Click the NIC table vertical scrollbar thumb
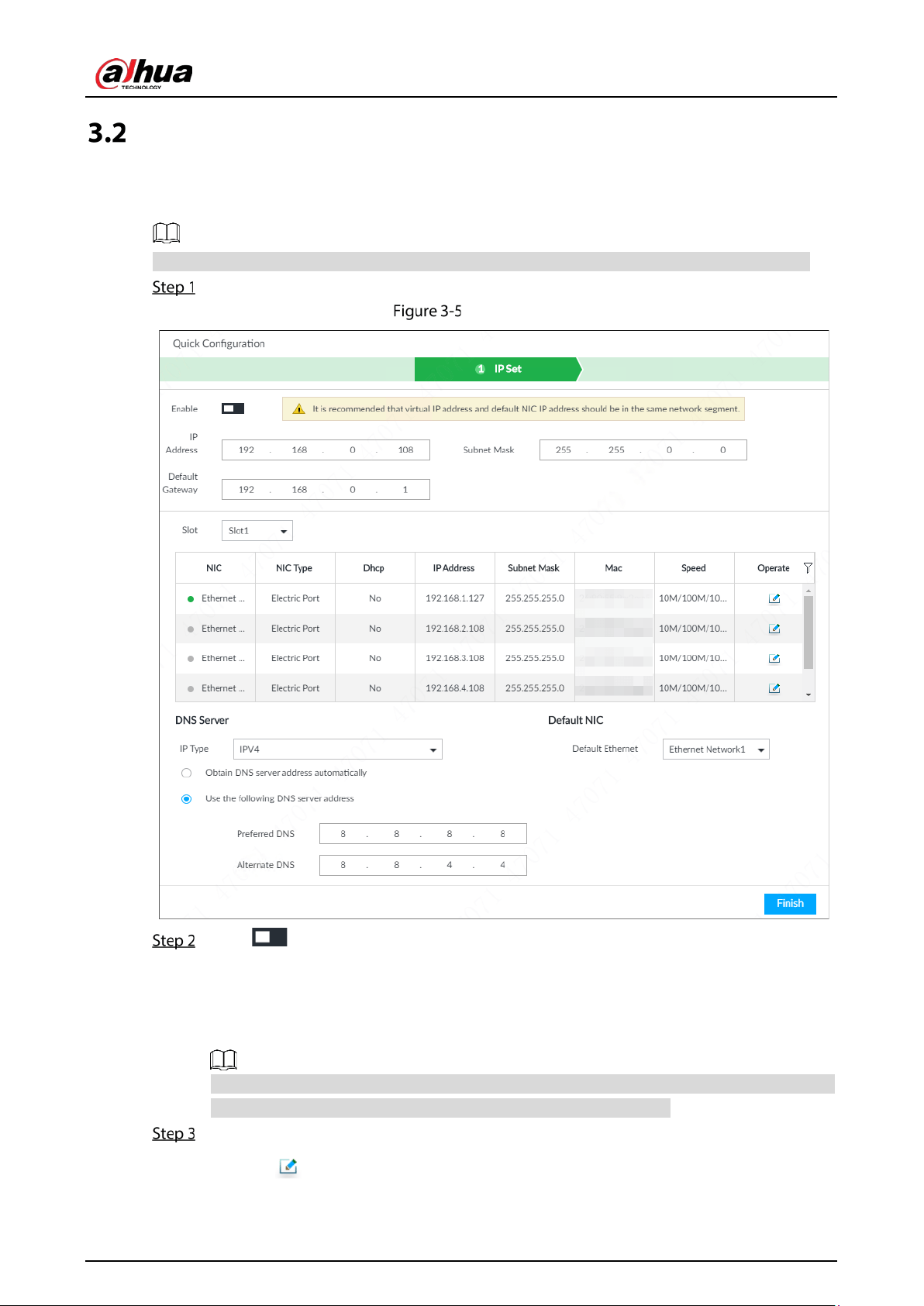924x1306 pixels. point(808,632)
